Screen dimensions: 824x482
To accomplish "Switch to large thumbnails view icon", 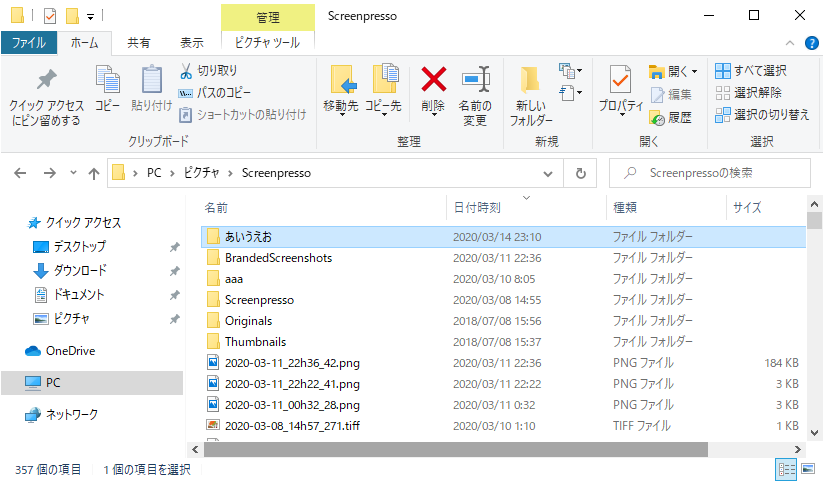I will coord(808,469).
